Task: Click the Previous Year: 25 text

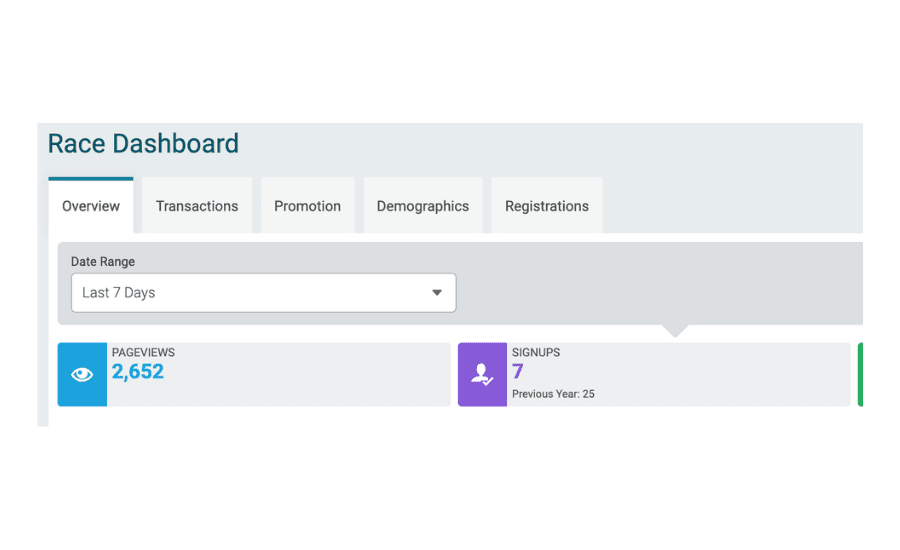Action: point(553,394)
